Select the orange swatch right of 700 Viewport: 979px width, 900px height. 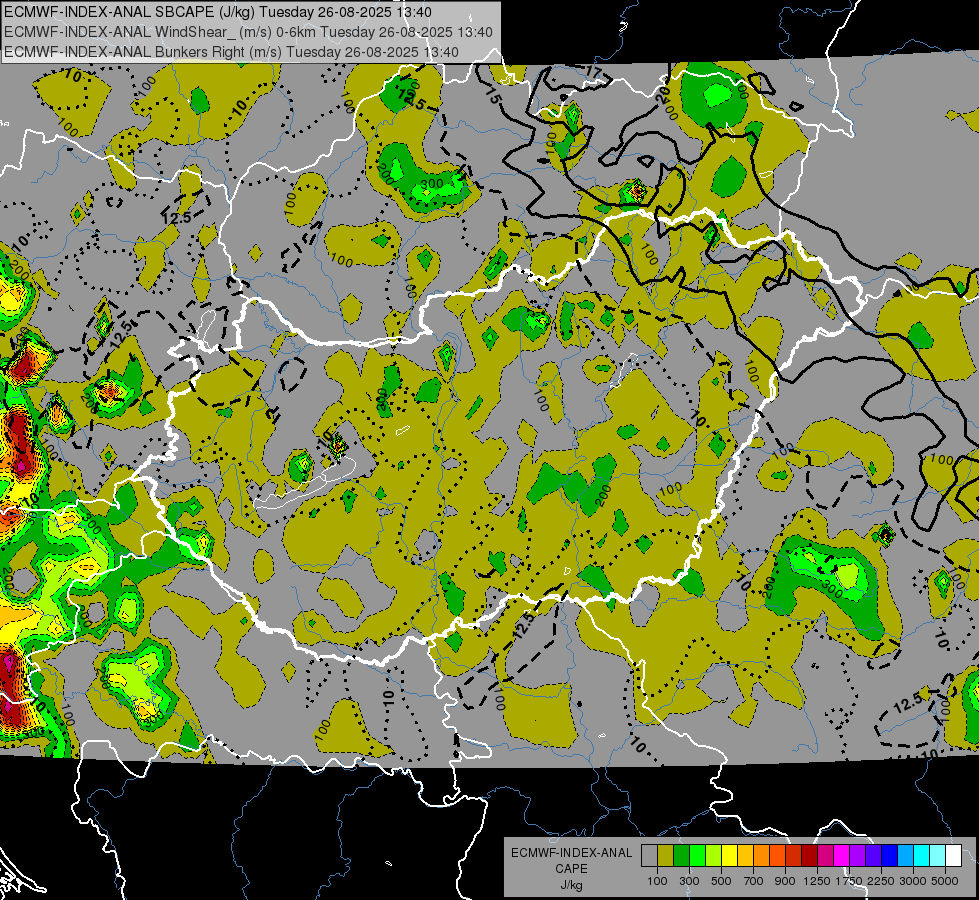tap(761, 856)
